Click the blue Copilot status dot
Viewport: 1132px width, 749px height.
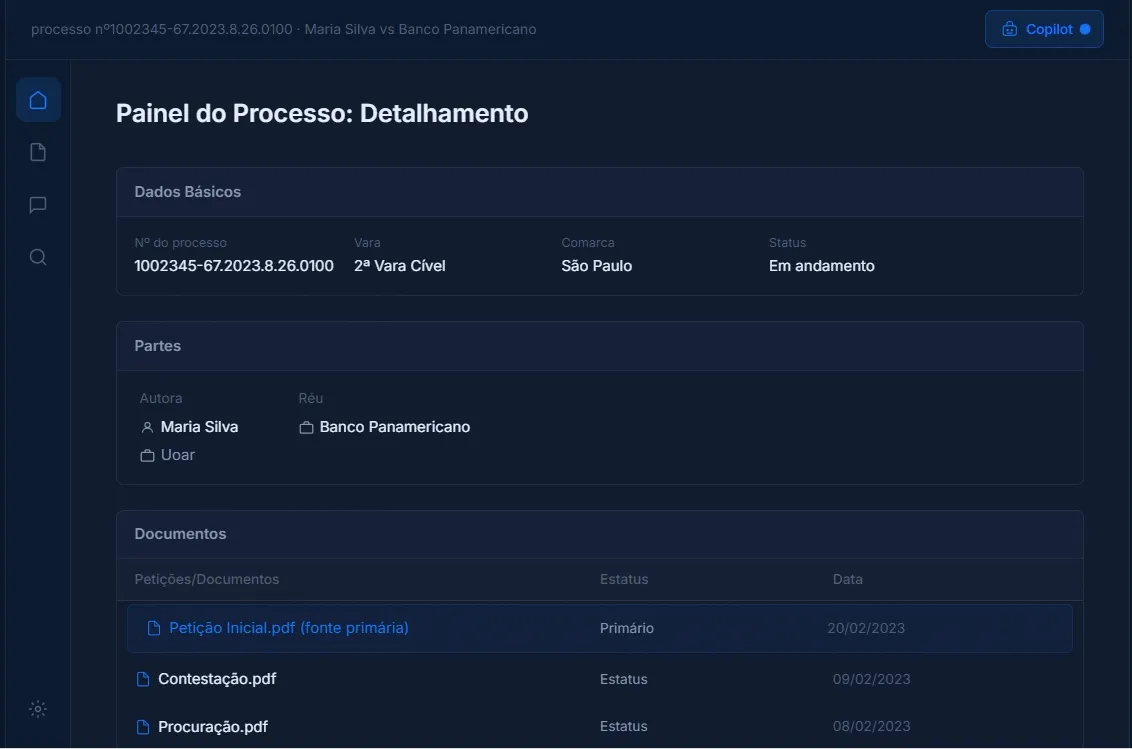tap(1085, 29)
